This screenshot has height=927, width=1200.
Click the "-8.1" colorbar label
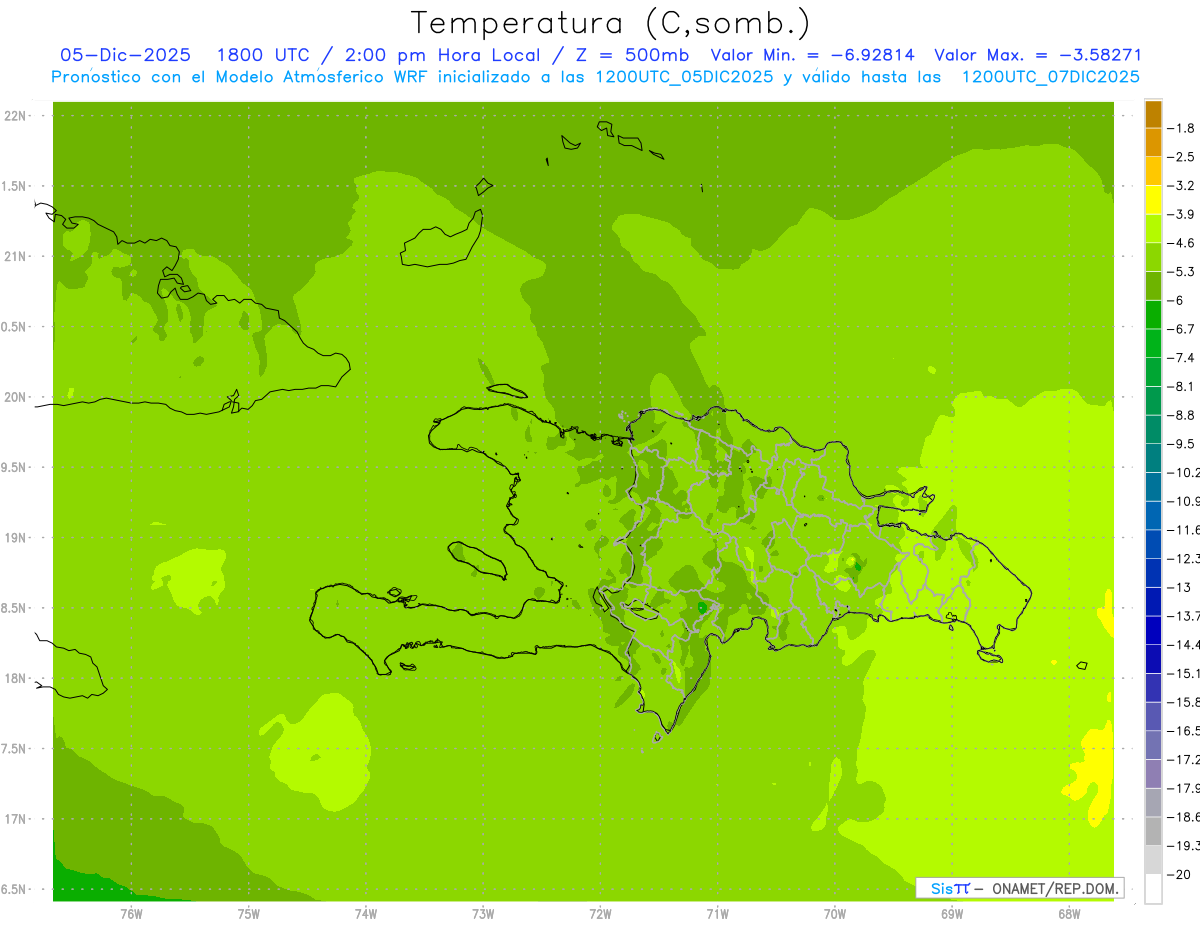point(1182,386)
